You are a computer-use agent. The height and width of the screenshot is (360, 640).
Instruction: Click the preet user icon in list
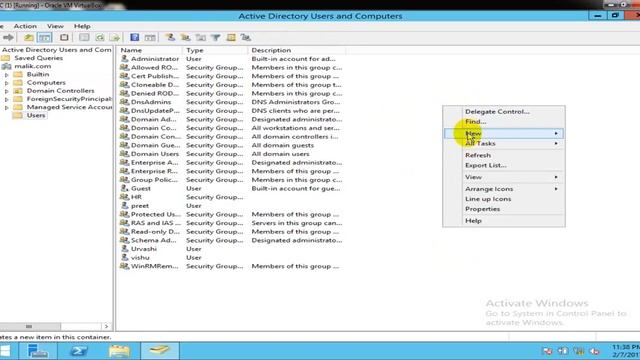(x=124, y=205)
